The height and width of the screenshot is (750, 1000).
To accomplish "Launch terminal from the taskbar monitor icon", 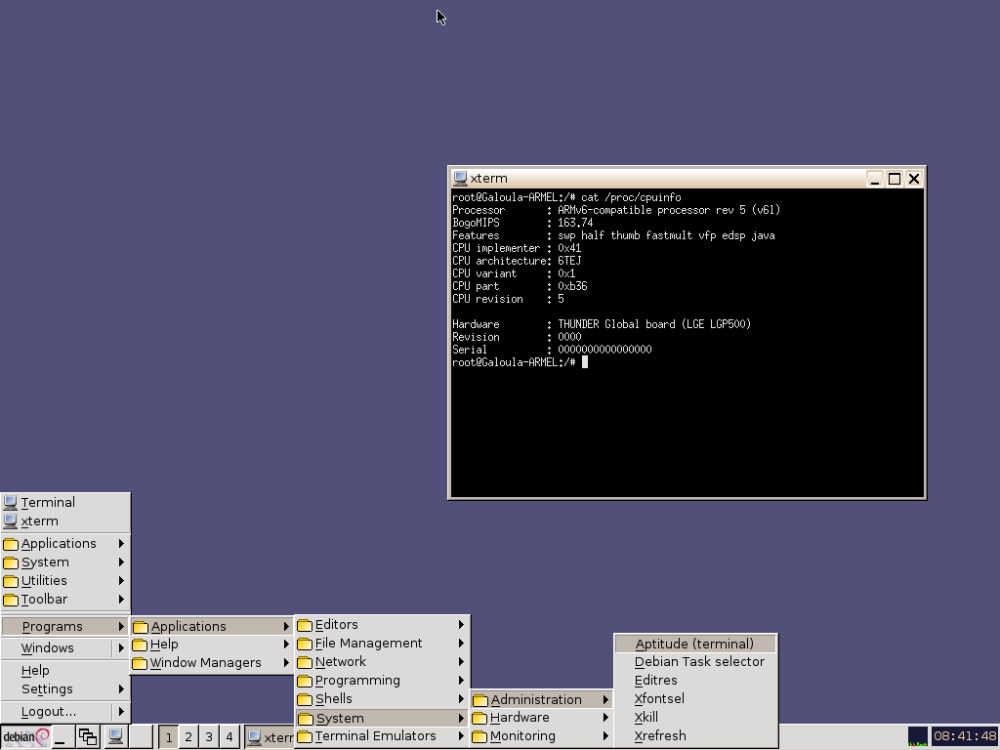I will click(x=115, y=737).
